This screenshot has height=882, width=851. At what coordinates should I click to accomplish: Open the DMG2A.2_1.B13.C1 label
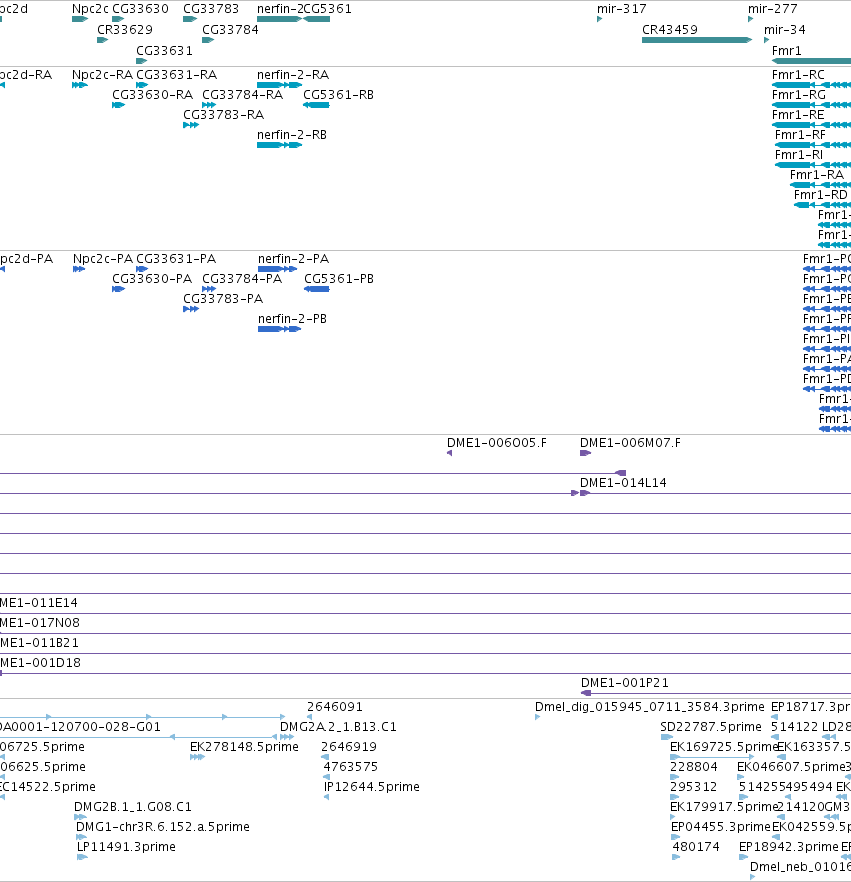(338, 727)
